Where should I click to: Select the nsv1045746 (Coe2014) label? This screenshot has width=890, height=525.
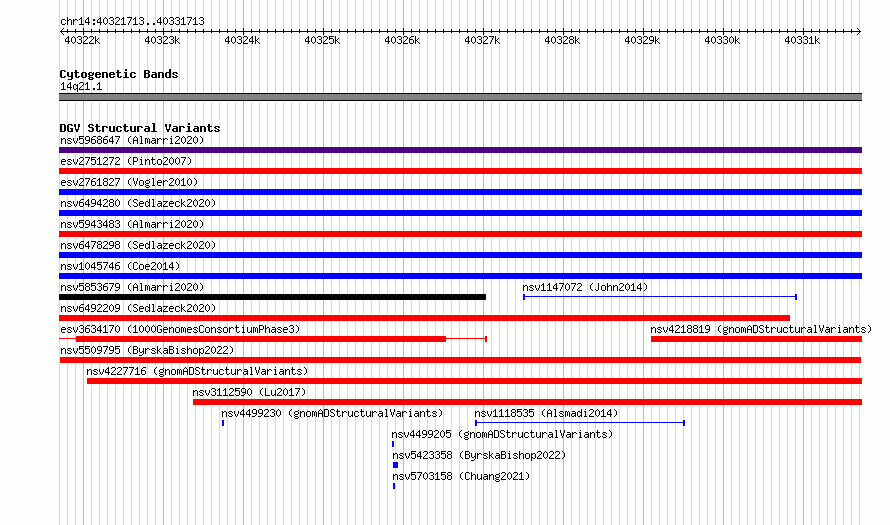click(120, 266)
